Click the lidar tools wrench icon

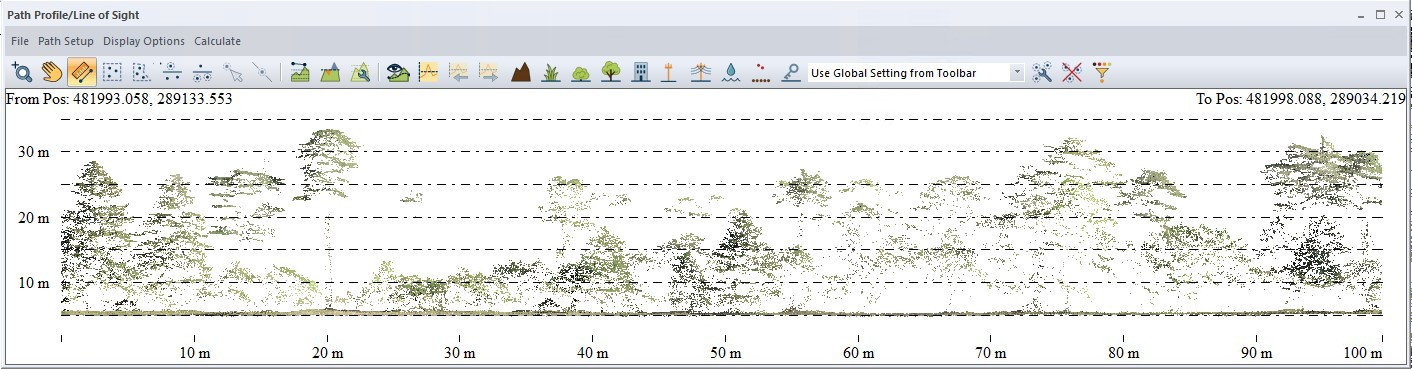pos(1042,72)
